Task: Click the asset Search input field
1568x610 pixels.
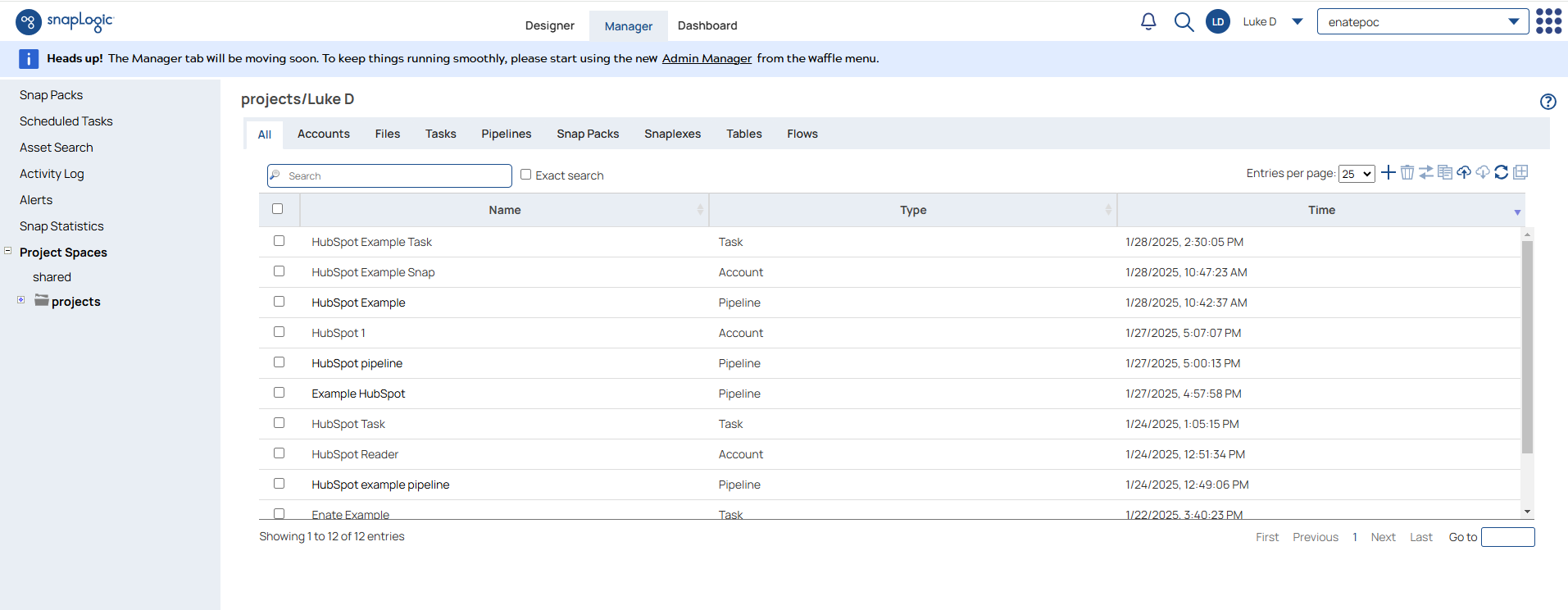Action: click(x=389, y=175)
